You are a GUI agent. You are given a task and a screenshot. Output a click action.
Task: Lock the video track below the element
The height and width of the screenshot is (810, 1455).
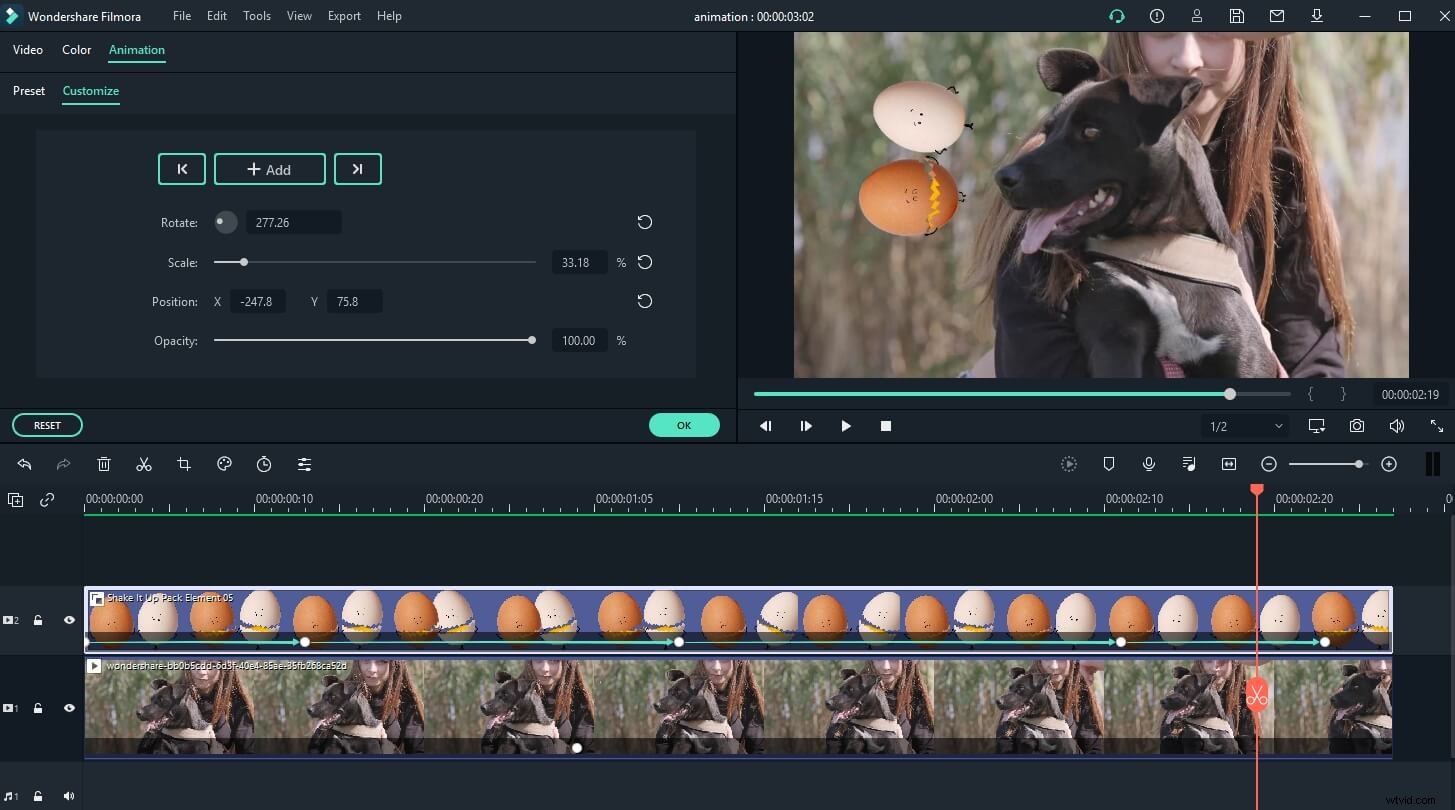click(x=38, y=708)
